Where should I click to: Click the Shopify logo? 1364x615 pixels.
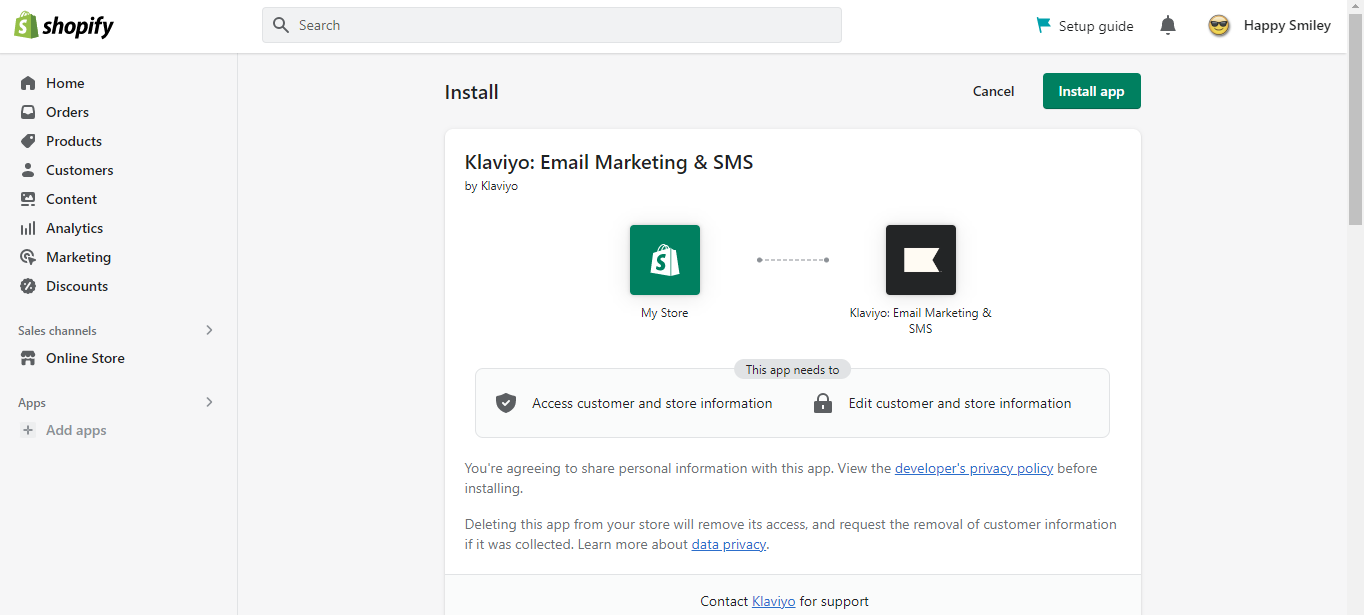pos(64,26)
